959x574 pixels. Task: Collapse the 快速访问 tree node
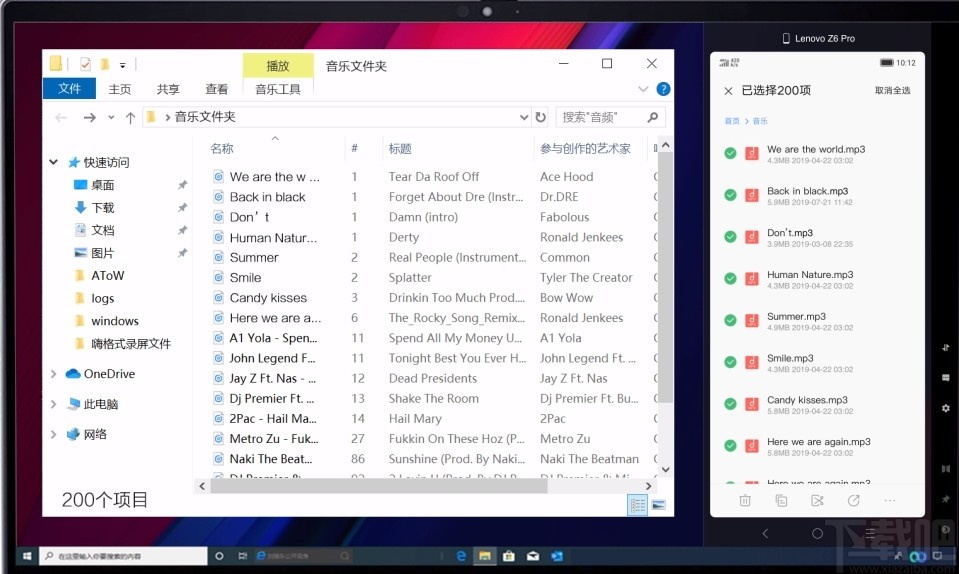pos(54,162)
